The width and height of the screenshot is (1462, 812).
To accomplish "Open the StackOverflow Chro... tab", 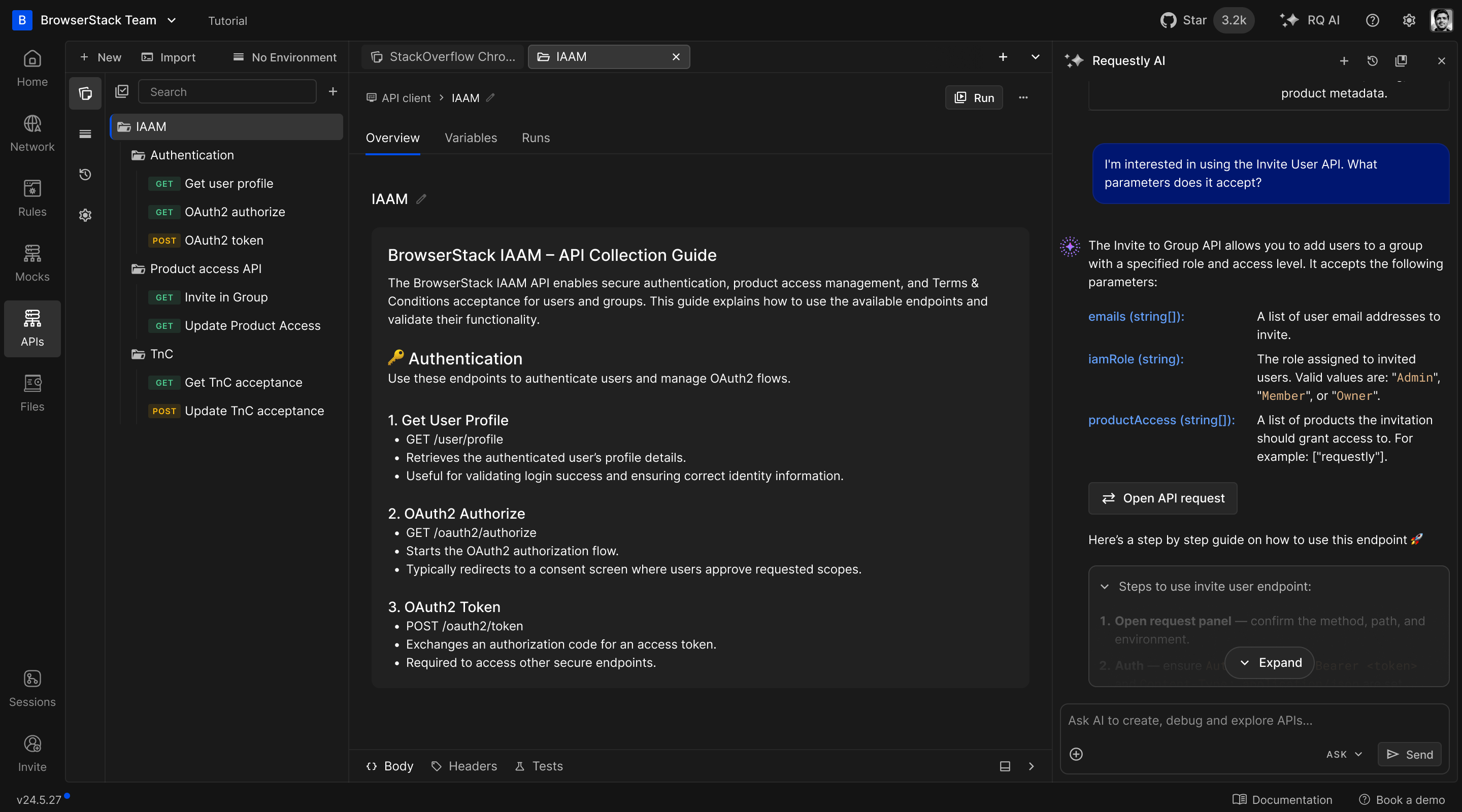I will pos(443,57).
